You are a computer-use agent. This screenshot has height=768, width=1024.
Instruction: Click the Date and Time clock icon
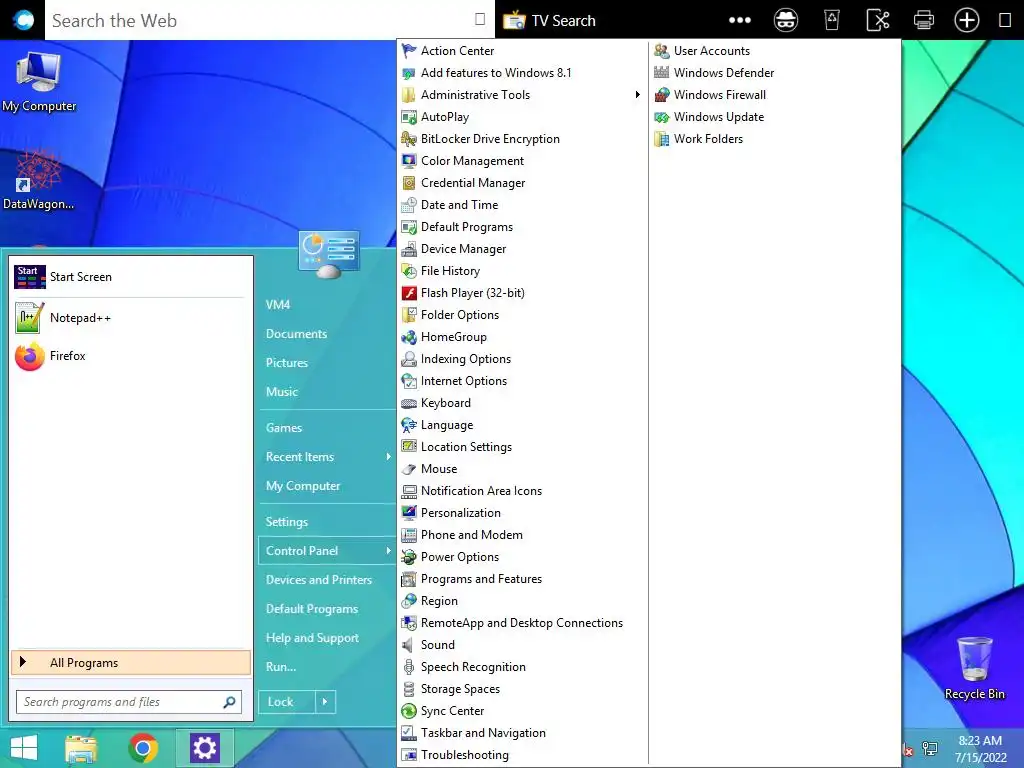coord(409,205)
